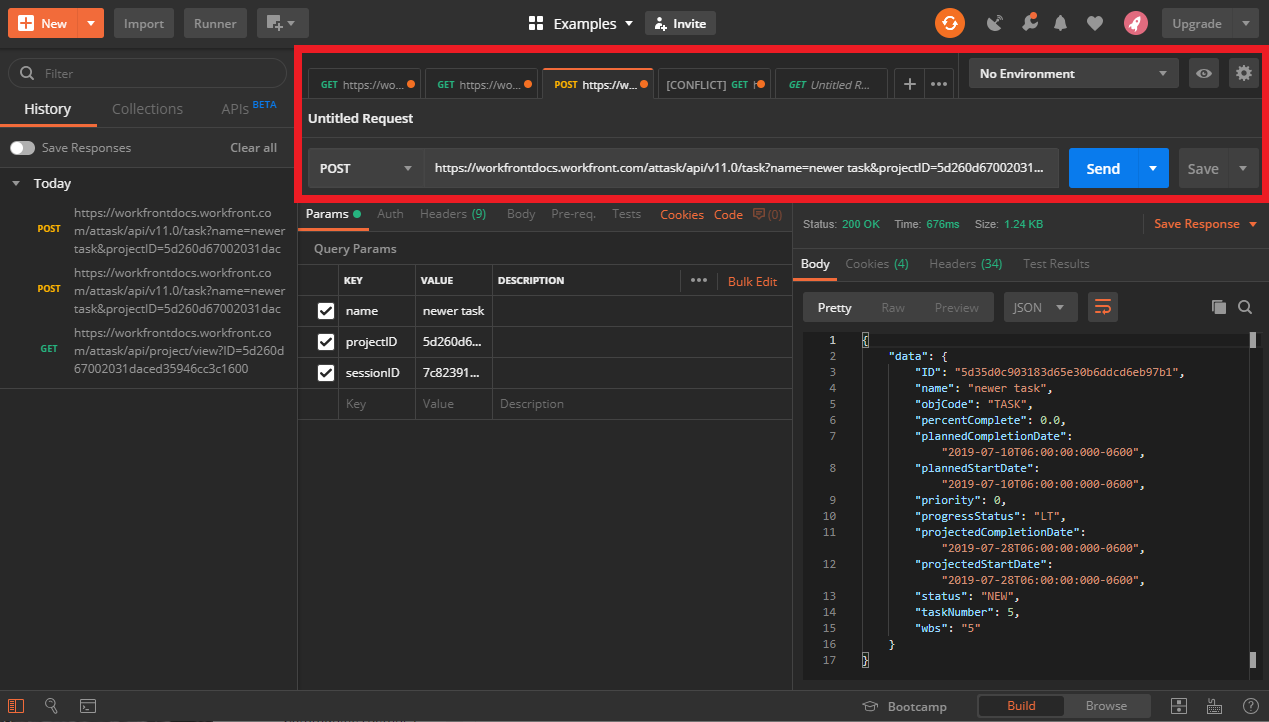Uncheck the name query parameter
This screenshot has height=722, width=1269.
coord(325,311)
